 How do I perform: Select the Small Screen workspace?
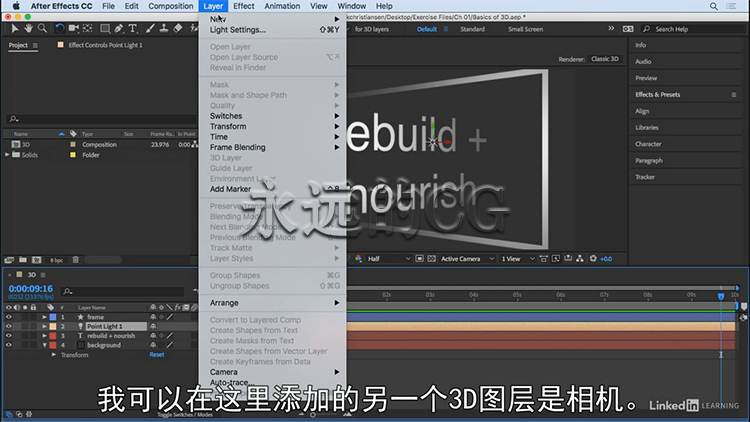tap(525, 29)
